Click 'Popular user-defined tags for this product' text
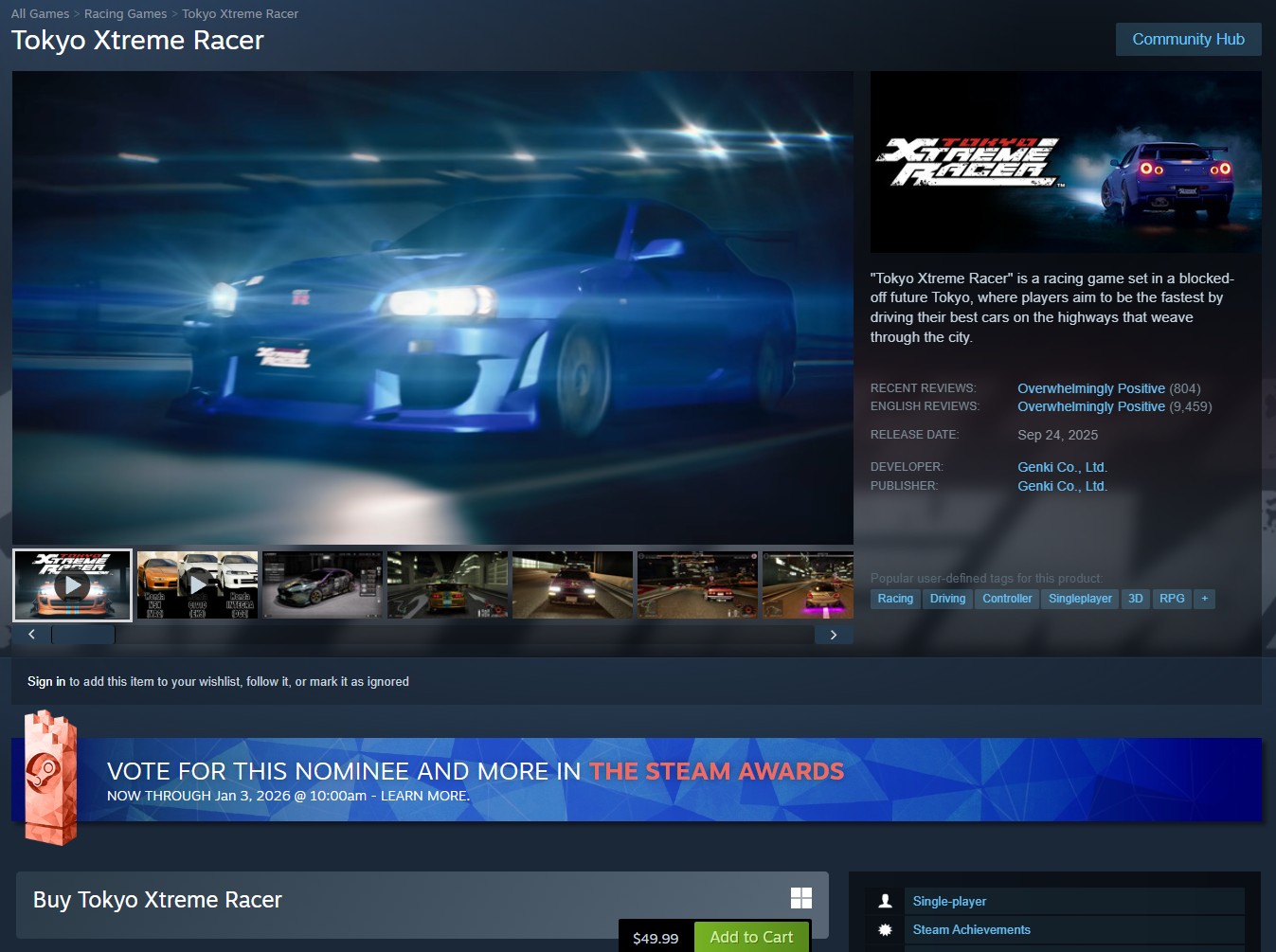Viewport: 1276px width, 952px height. click(x=987, y=578)
